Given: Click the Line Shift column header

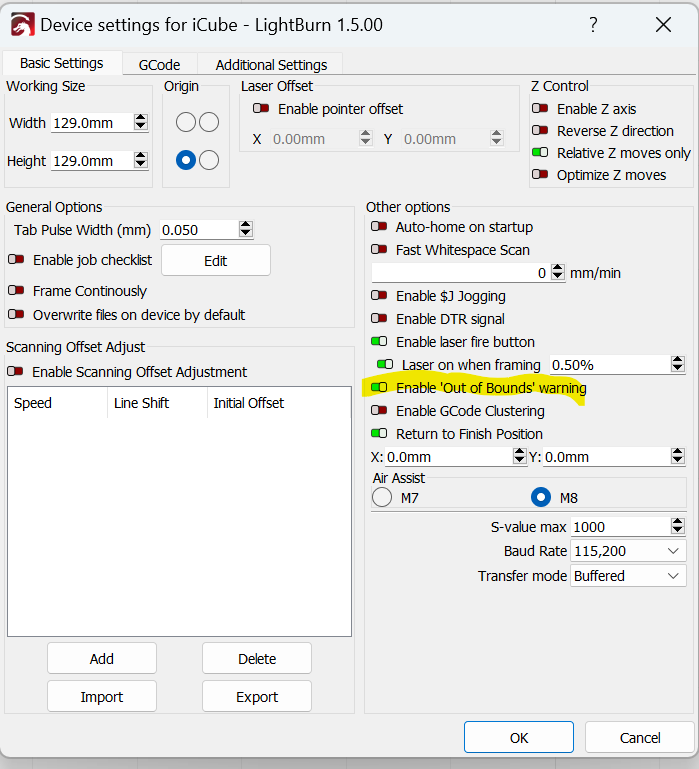Looking at the screenshot, I should point(157,403).
